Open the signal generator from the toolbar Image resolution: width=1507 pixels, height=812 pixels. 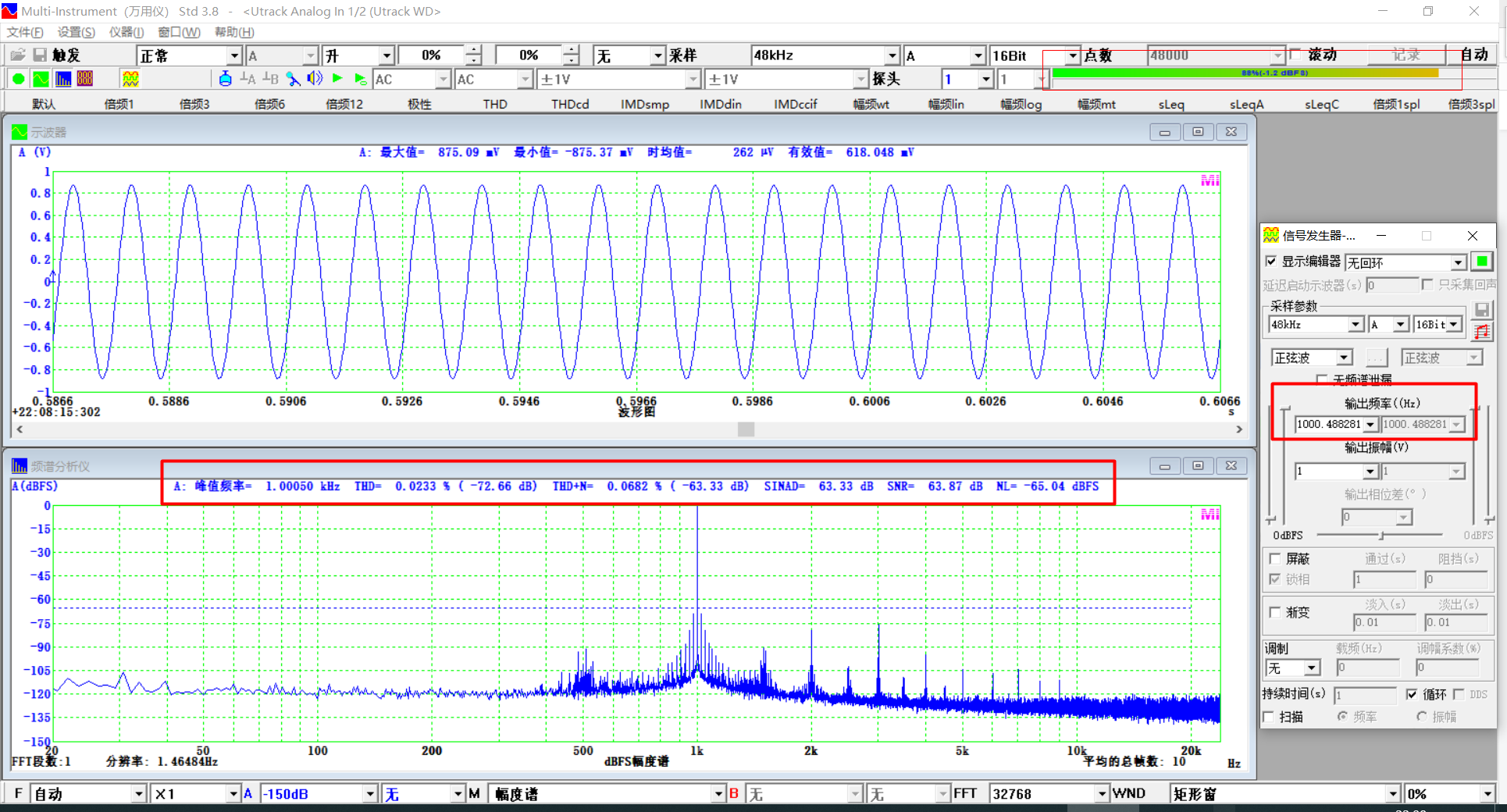click(131, 78)
